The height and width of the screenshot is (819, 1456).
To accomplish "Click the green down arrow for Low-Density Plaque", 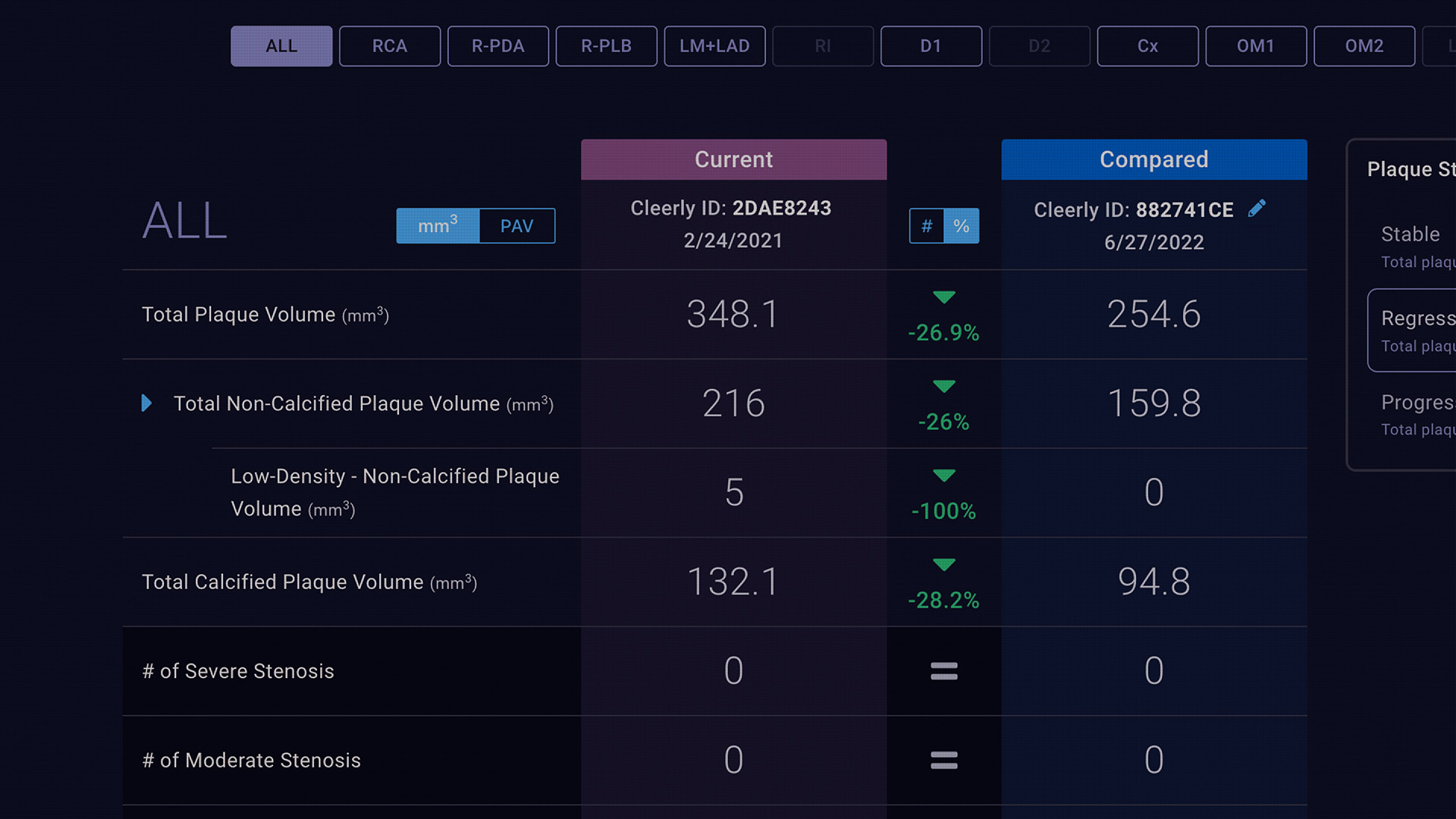I will point(943,475).
